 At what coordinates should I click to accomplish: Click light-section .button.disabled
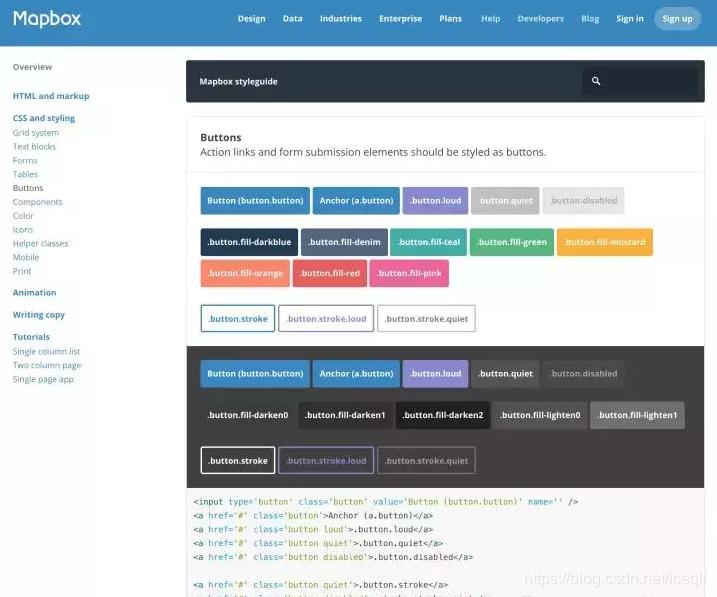(583, 201)
